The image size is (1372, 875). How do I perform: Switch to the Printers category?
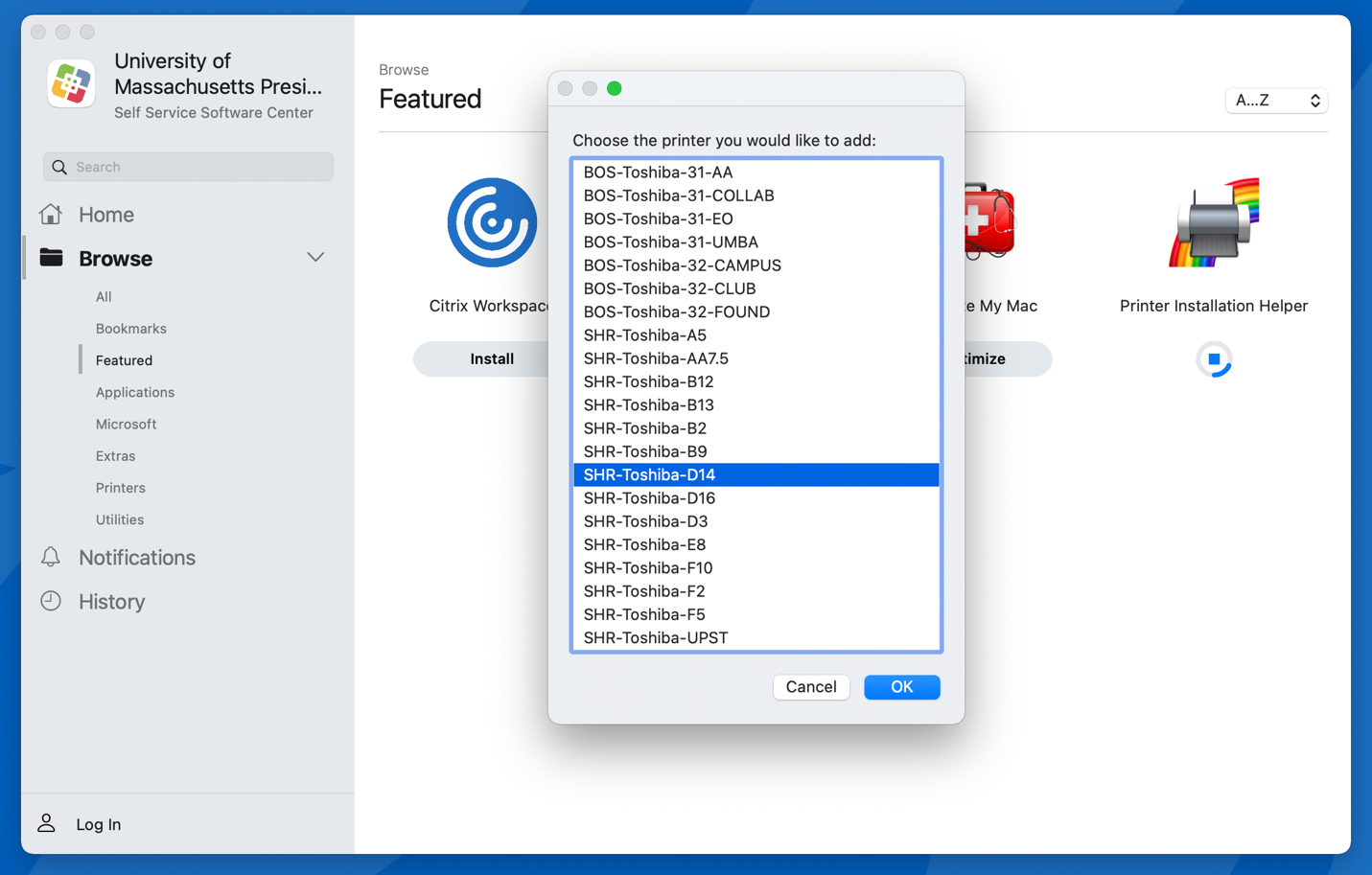120,487
